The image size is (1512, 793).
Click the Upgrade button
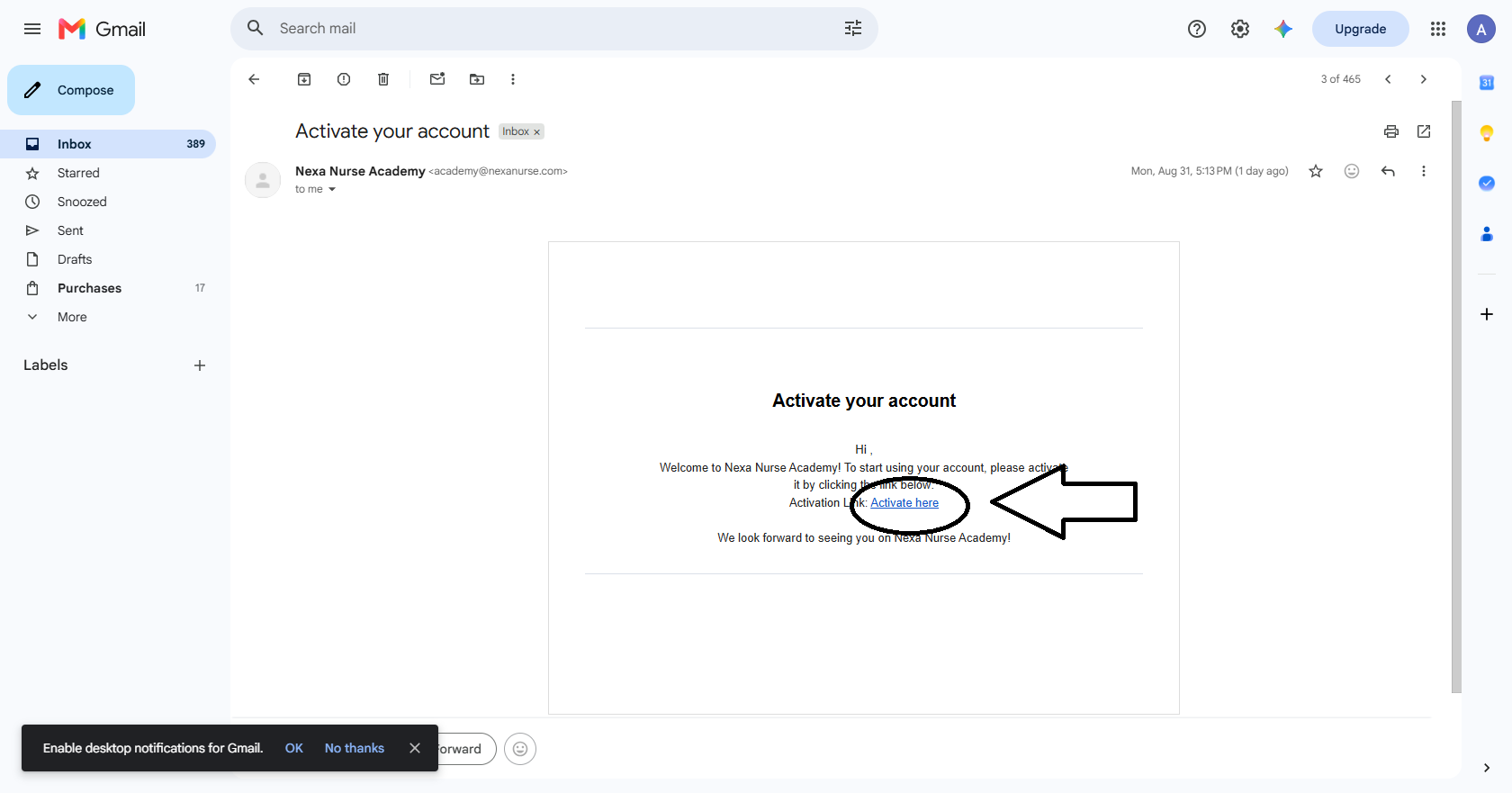click(1360, 29)
